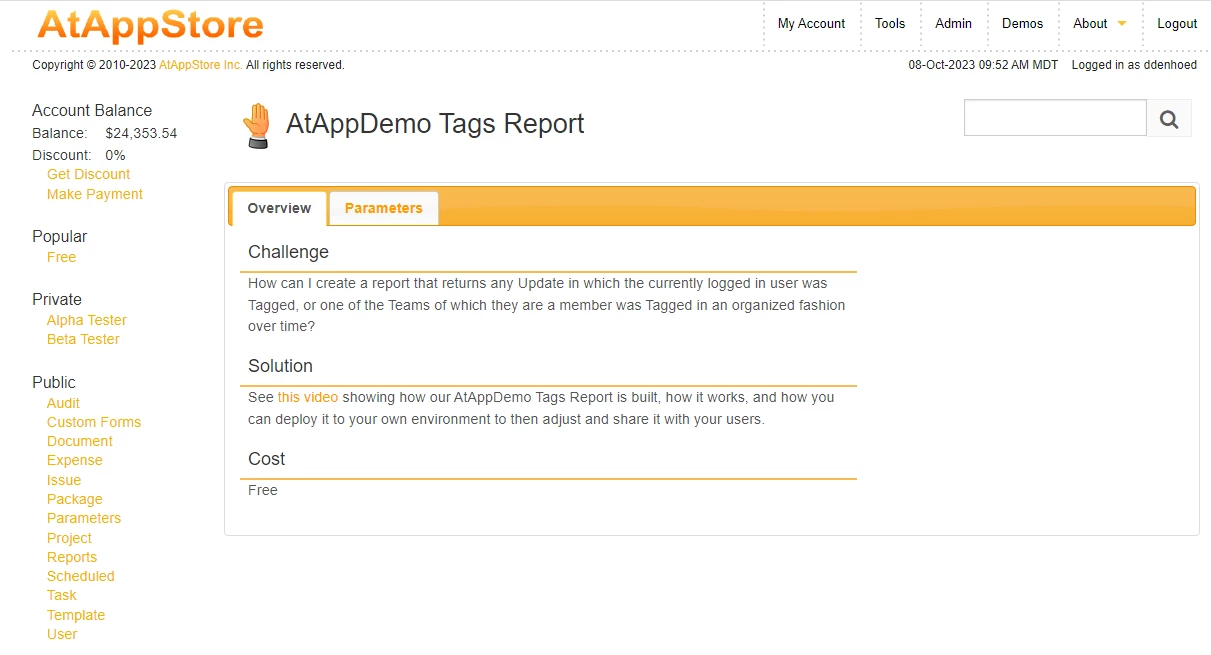Open the Issue category

tap(64, 480)
